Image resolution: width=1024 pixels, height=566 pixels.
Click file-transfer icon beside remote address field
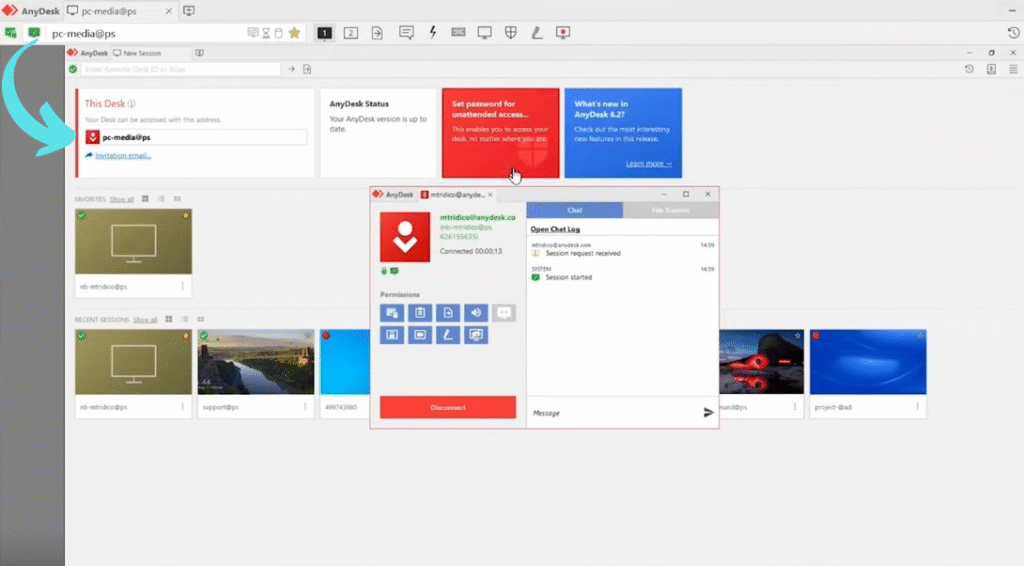[x=307, y=69]
